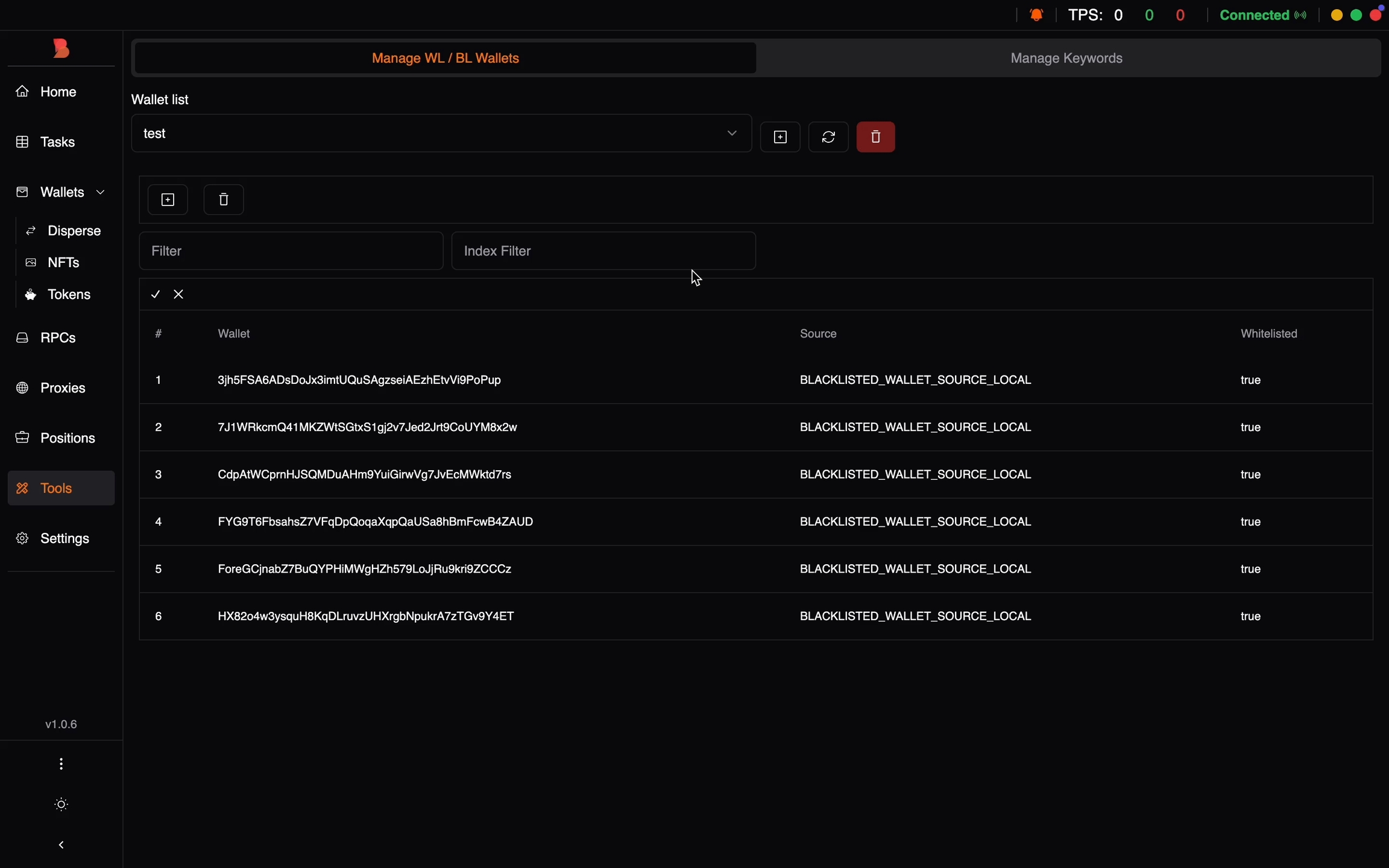Click the Index Filter input field

click(603, 251)
